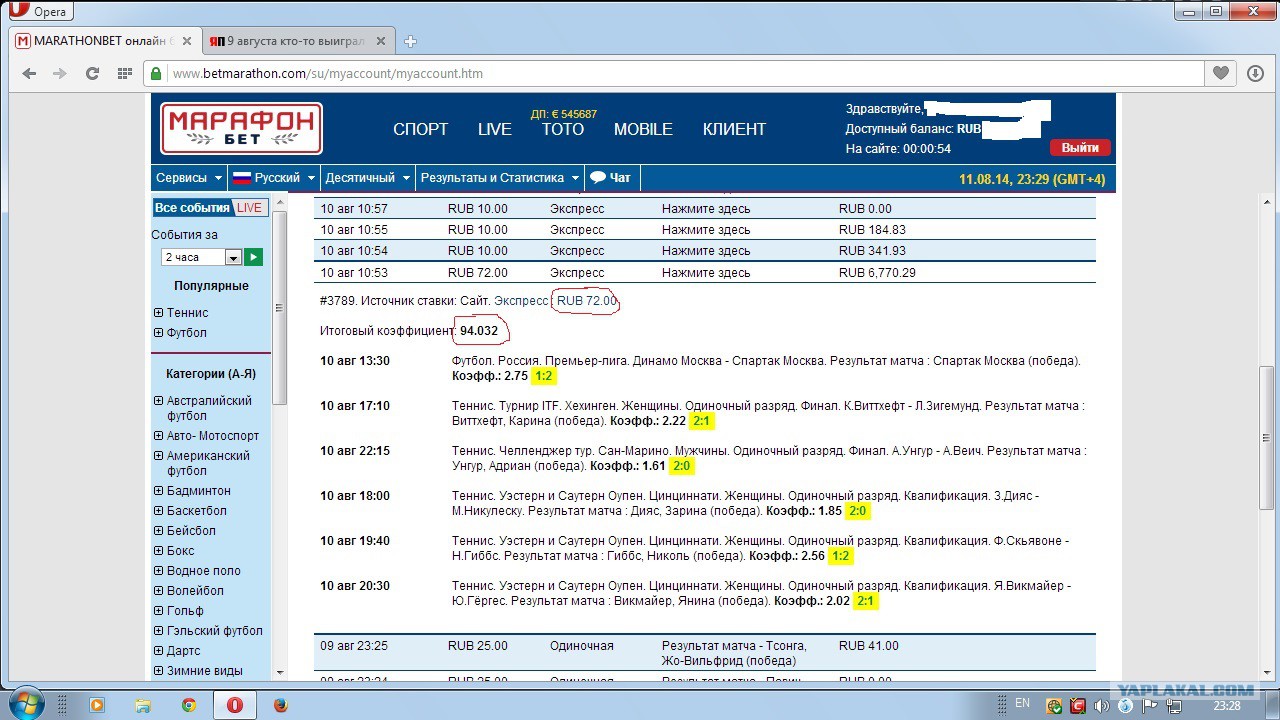Add page to bookmarks with heart icon
This screenshot has height=720, width=1280.
point(1221,73)
